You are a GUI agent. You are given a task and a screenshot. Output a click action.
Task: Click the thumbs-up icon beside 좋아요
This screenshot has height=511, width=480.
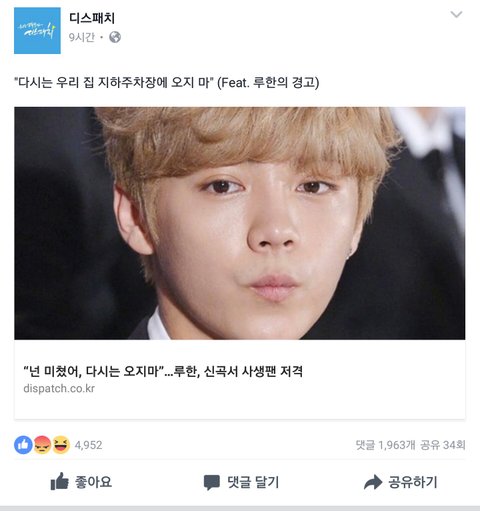coord(59,482)
